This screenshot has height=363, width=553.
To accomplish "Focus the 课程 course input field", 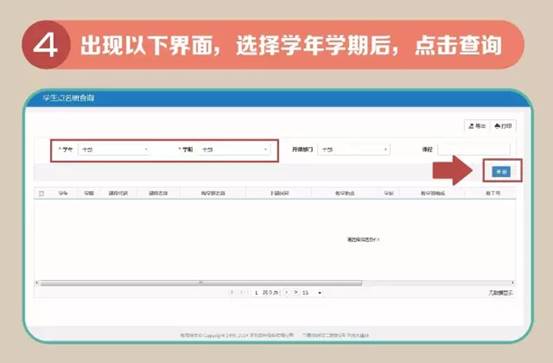I will (474, 150).
